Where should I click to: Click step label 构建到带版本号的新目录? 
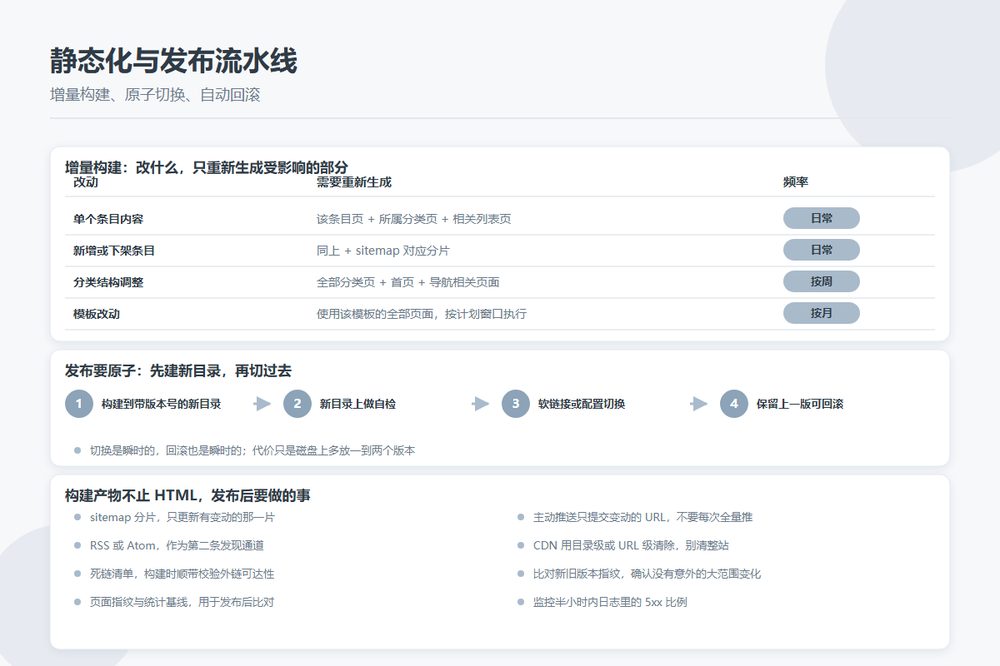161,404
